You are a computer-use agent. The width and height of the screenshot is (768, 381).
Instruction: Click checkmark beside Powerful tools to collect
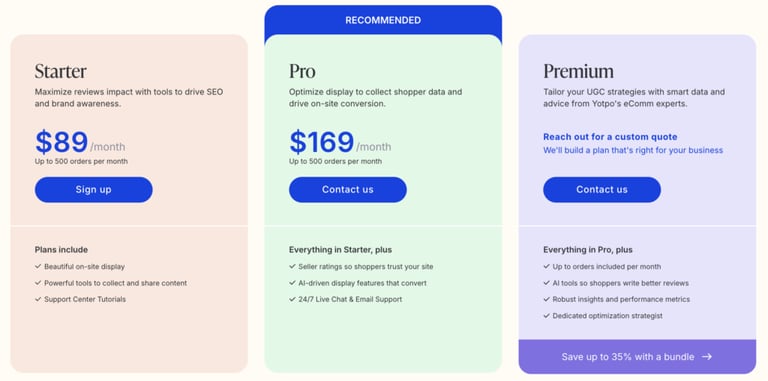[x=38, y=283]
